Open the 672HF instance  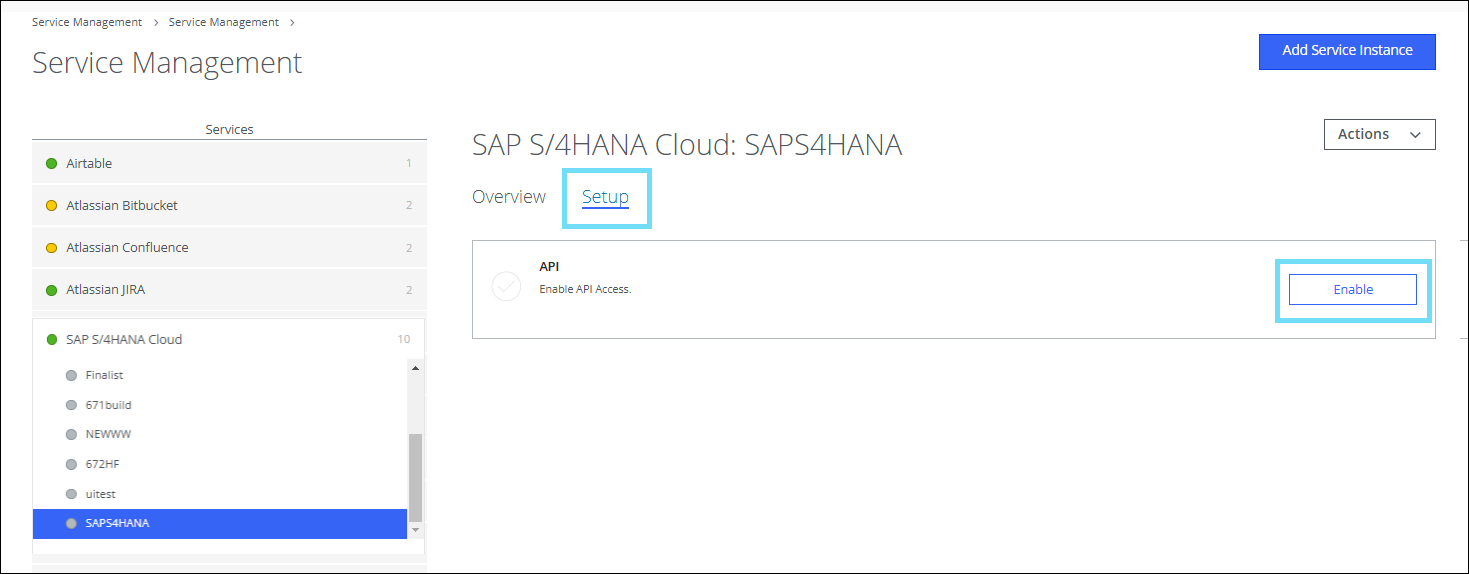[220, 464]
